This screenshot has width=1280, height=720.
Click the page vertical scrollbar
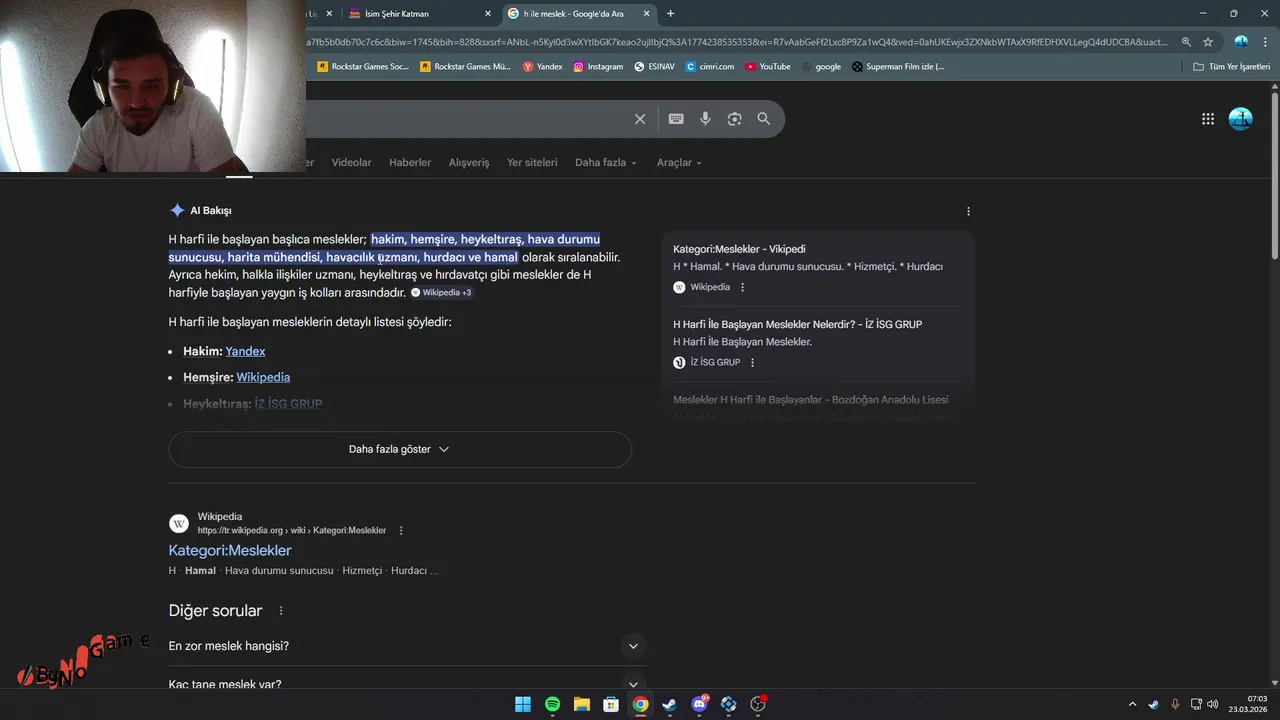coord(1274,175)
